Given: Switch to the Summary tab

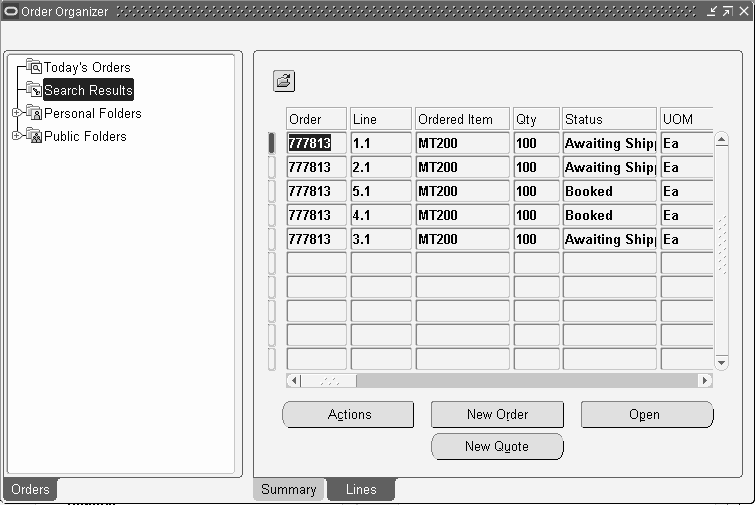Looking at the screenshot, I should coord(289,489).
